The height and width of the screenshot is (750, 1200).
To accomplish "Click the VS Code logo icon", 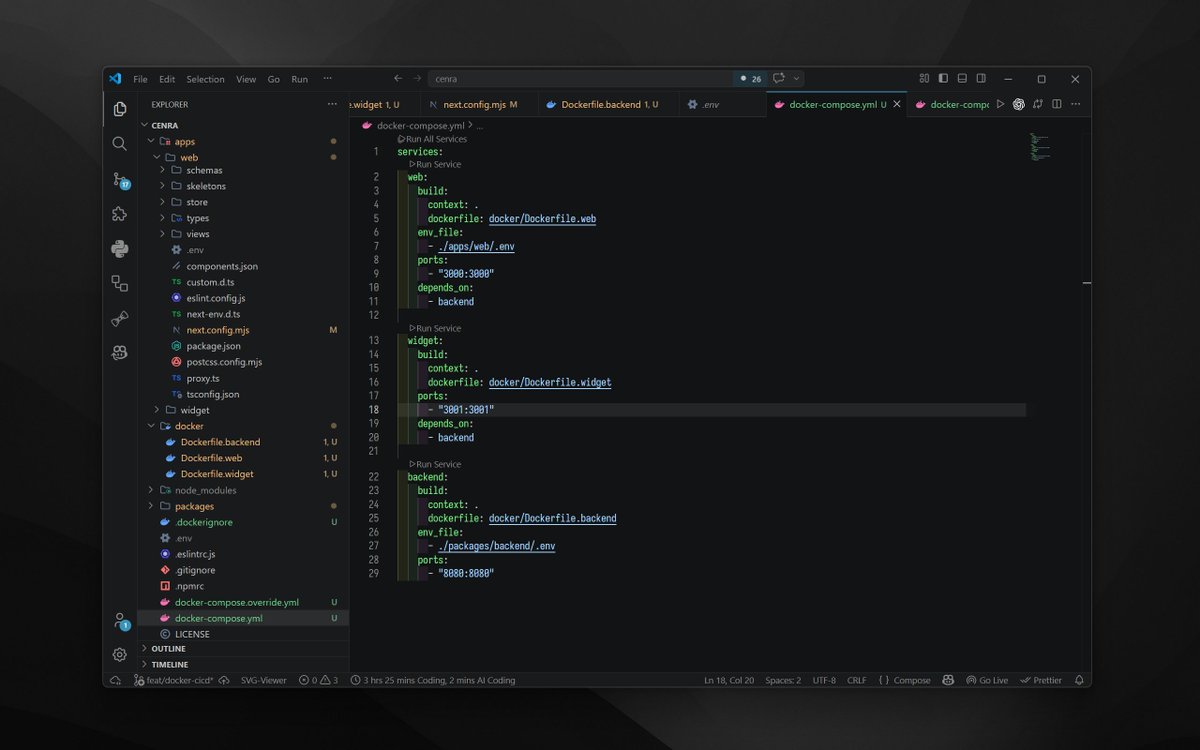I will (115, 79).
